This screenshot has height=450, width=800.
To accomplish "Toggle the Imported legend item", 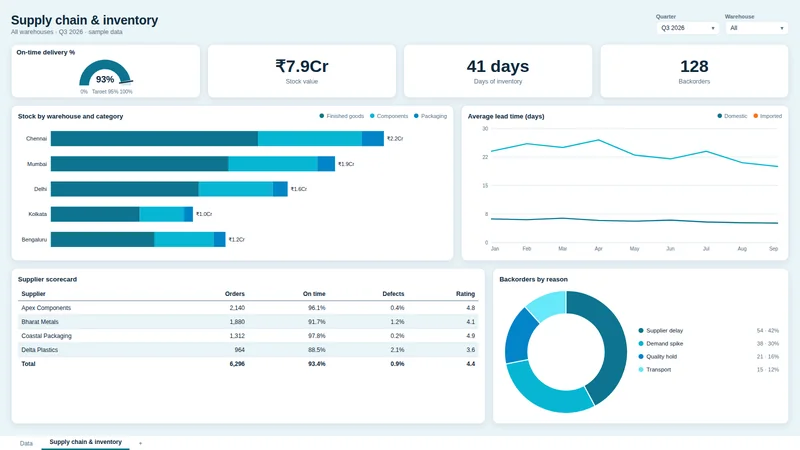I will tap(767, 116).
